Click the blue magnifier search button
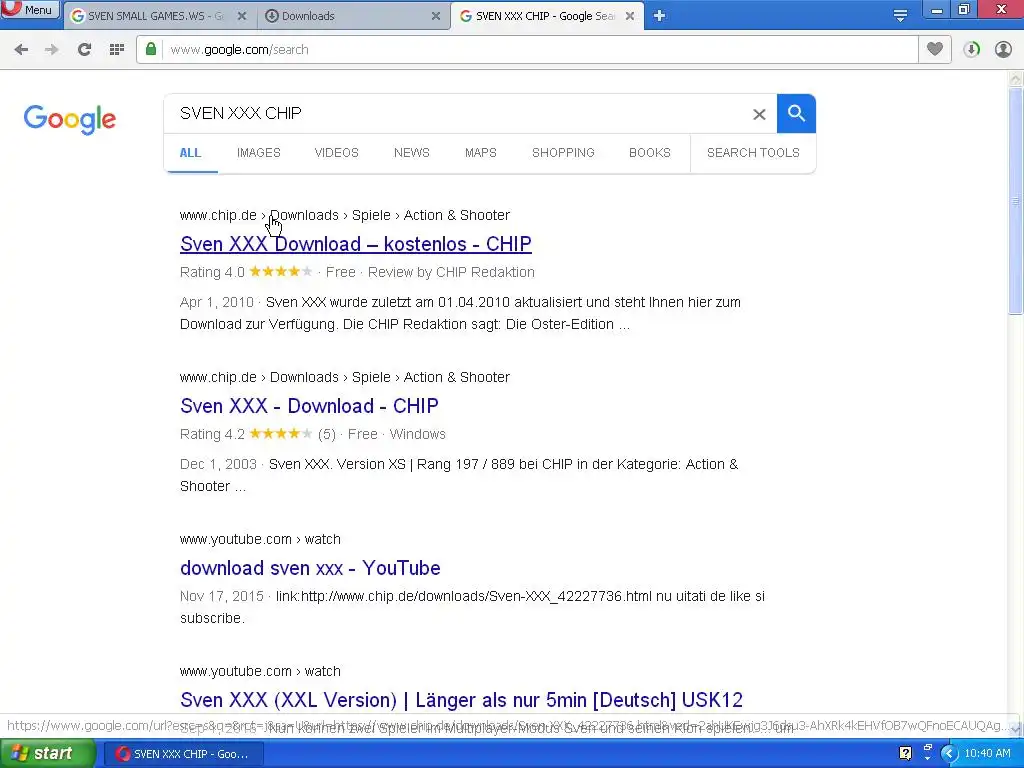Screen dimensions: 1024x768 pos(796,114)
